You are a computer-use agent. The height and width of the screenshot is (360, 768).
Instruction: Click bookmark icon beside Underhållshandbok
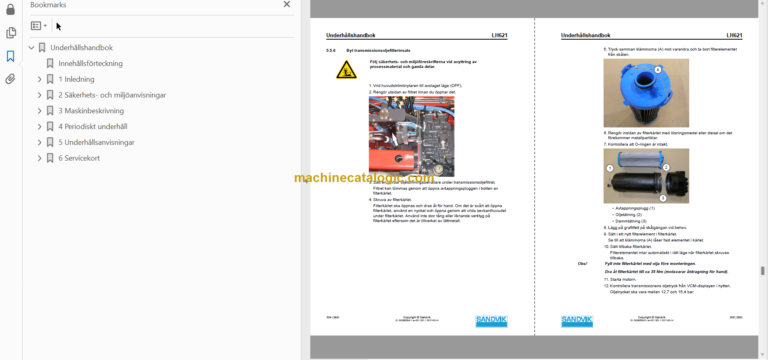42,48
